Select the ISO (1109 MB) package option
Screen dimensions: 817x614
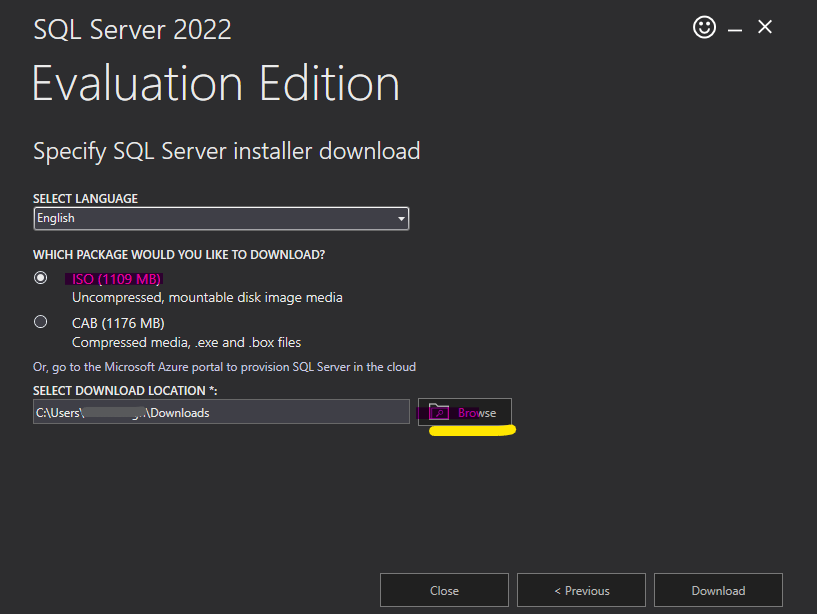pos(41,278)
